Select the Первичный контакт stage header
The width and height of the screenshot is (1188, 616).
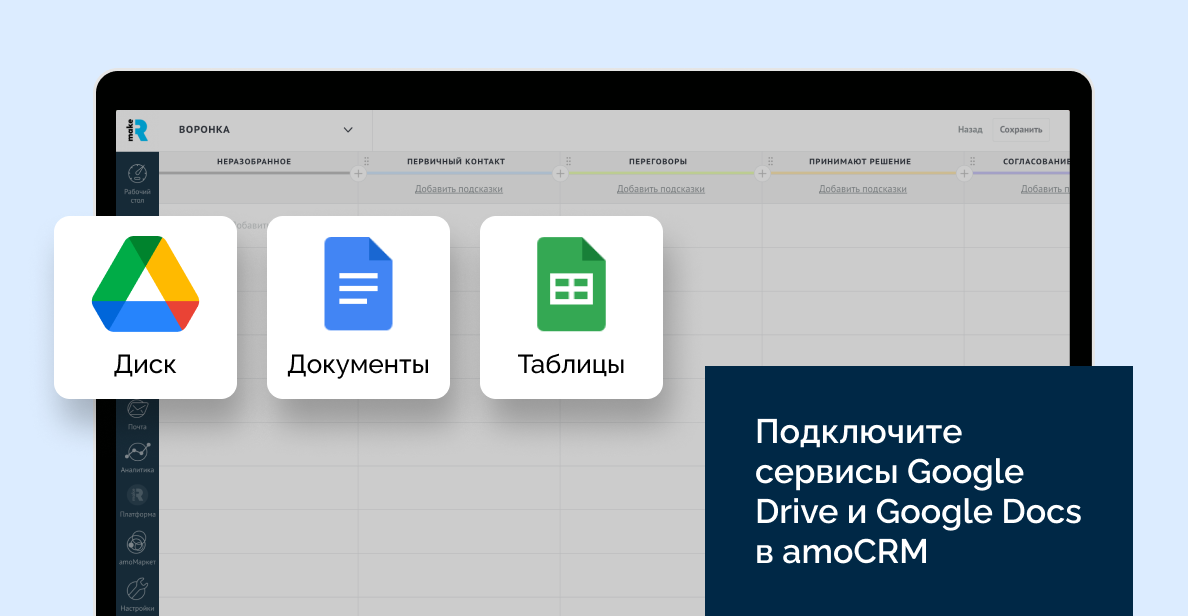(456, 161)
